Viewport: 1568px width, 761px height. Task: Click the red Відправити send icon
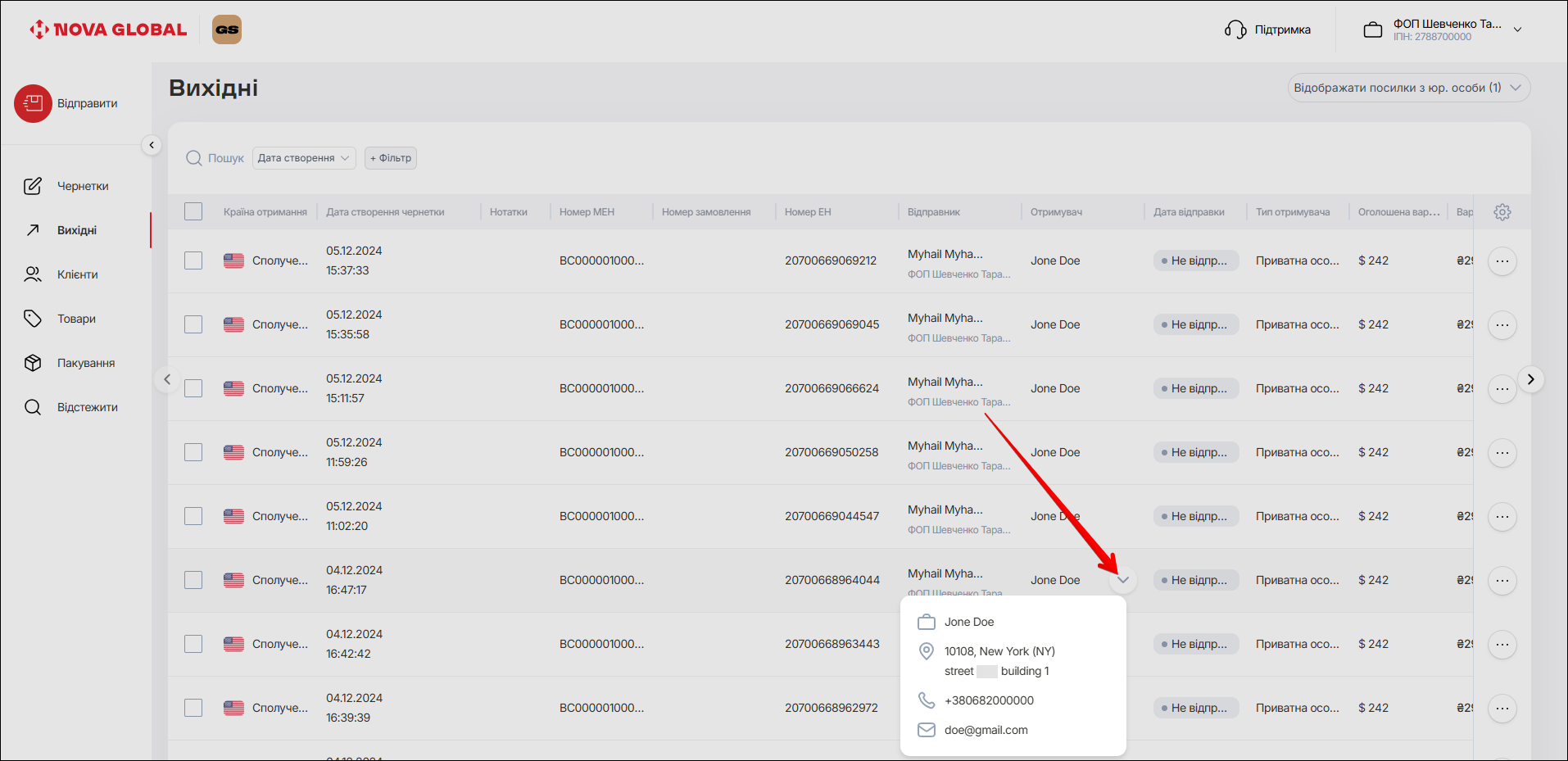click(x=33, y=104)
